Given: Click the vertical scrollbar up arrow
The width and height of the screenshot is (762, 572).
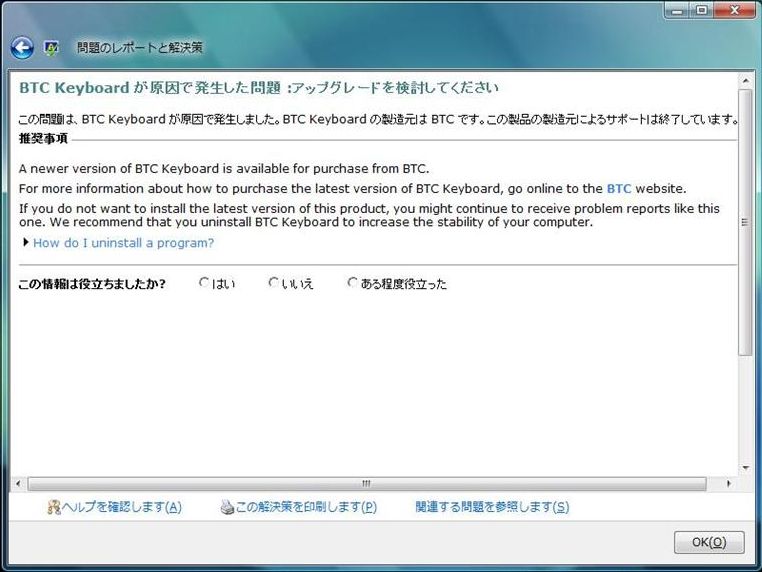Looking at the screenshot, I should pyautogui.click(x=745, y=80).
